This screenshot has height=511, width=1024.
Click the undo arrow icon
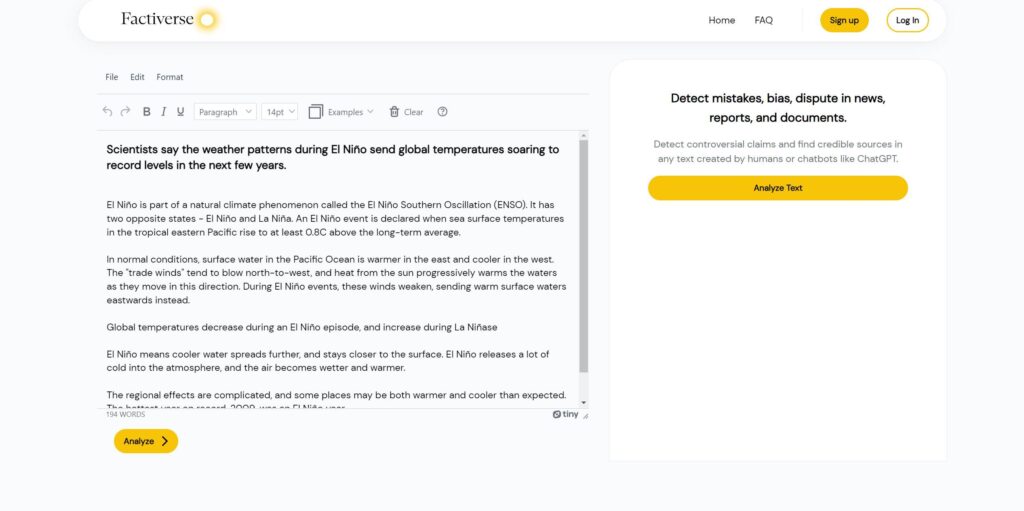pyautogui.click(x=108, y=112)
